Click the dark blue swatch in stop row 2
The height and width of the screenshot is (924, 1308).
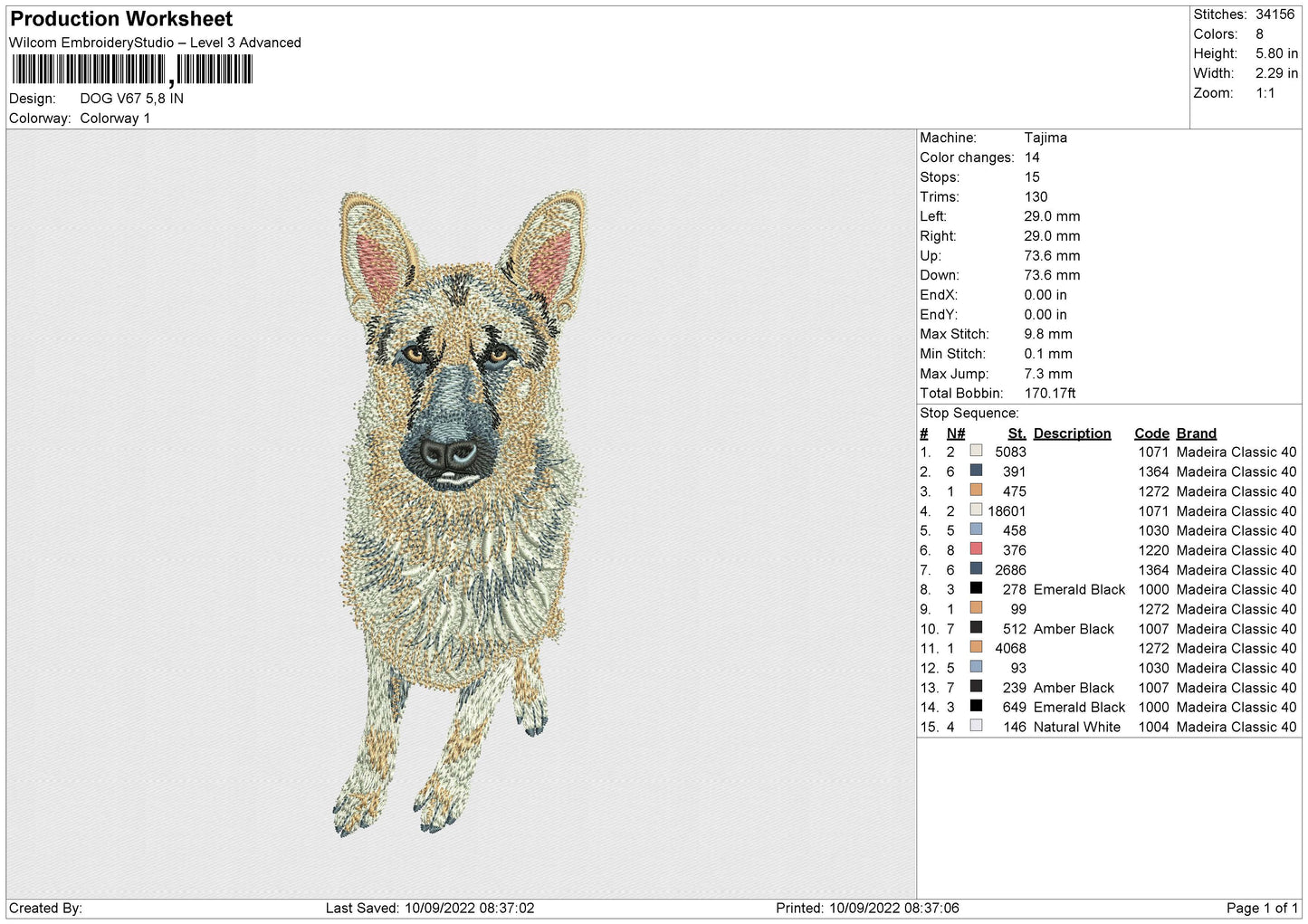point(976,471)
